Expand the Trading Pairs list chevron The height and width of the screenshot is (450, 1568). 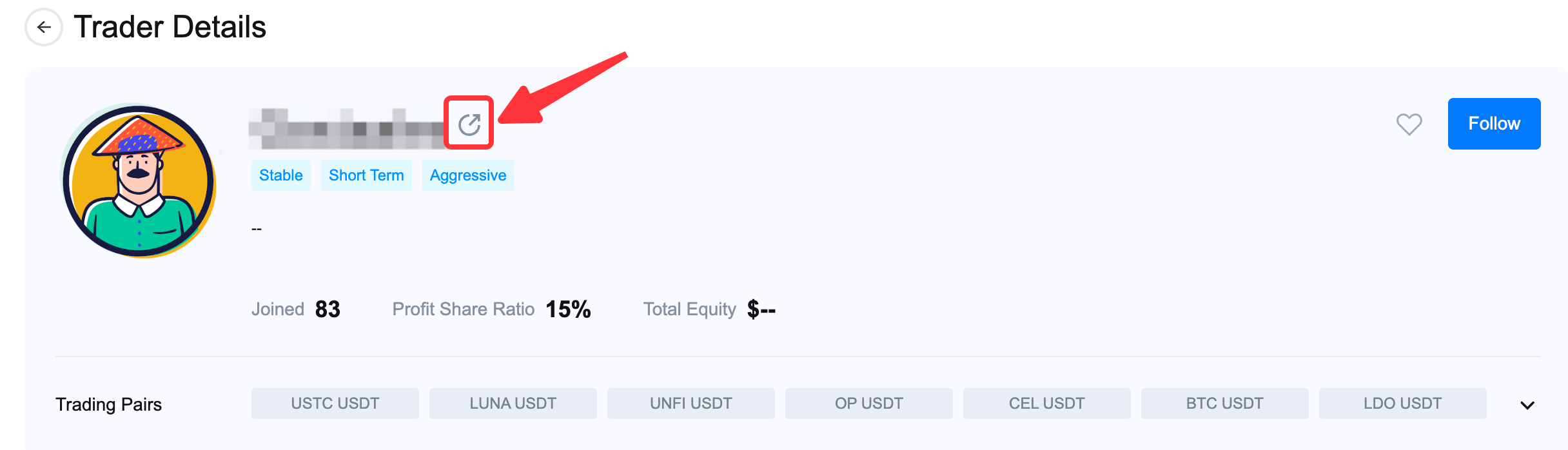[1527, 405]
